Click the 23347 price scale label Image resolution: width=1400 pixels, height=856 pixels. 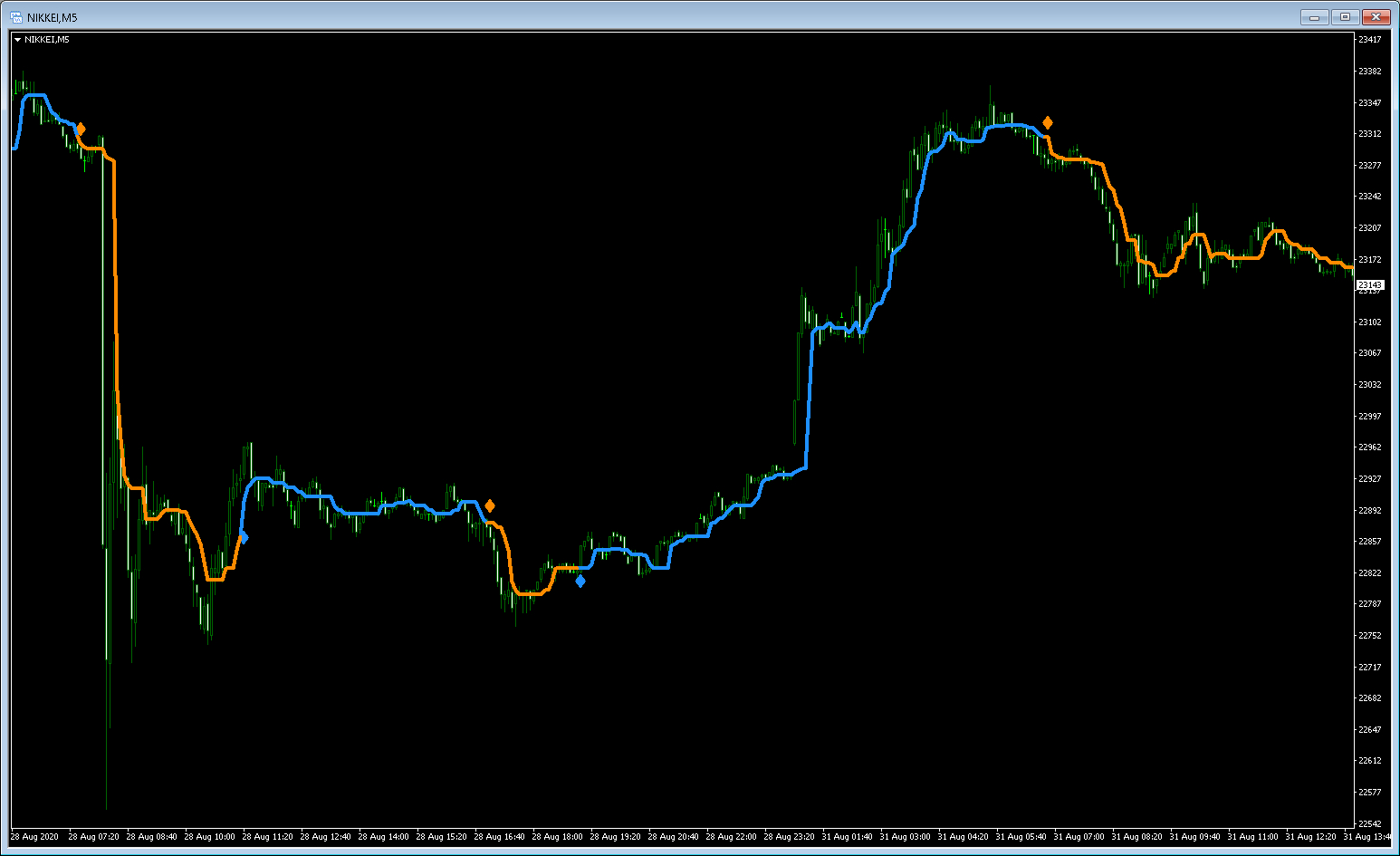[x=1370, y=103]
